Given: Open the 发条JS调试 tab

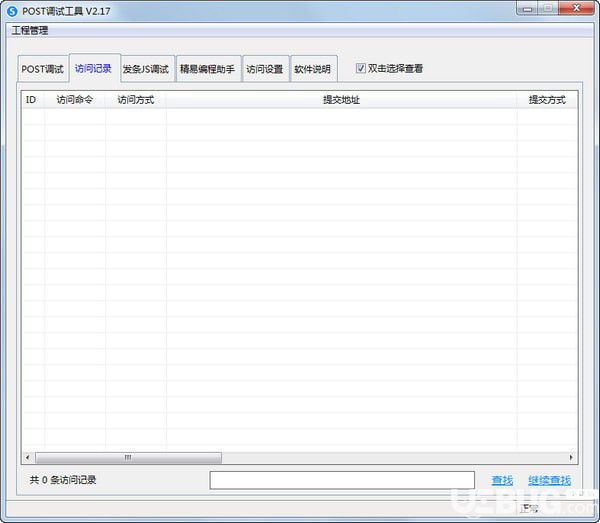Looking at the screenshot, I should (x=146, y=69).
